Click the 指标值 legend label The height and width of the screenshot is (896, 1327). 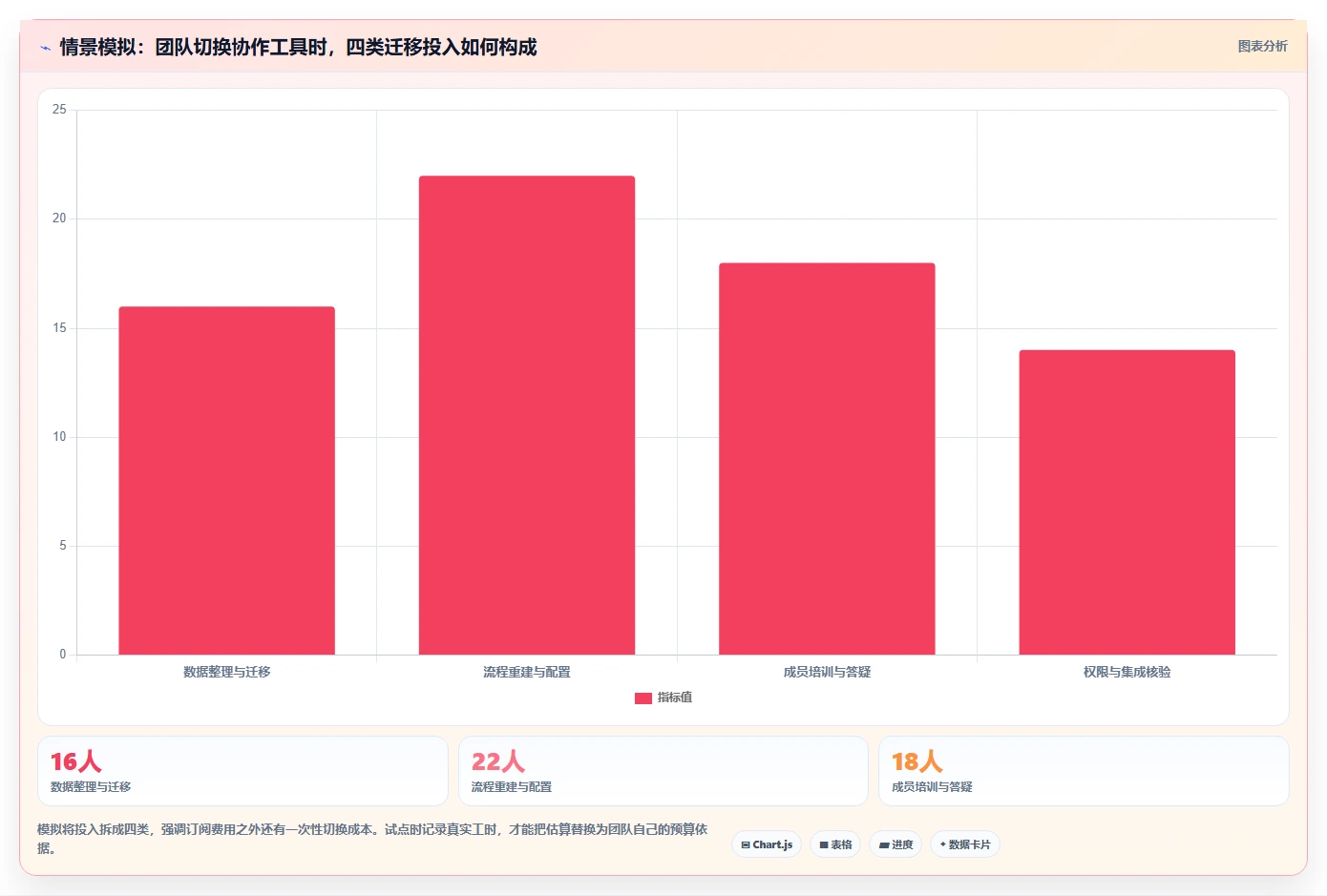(x=675, y=698)
